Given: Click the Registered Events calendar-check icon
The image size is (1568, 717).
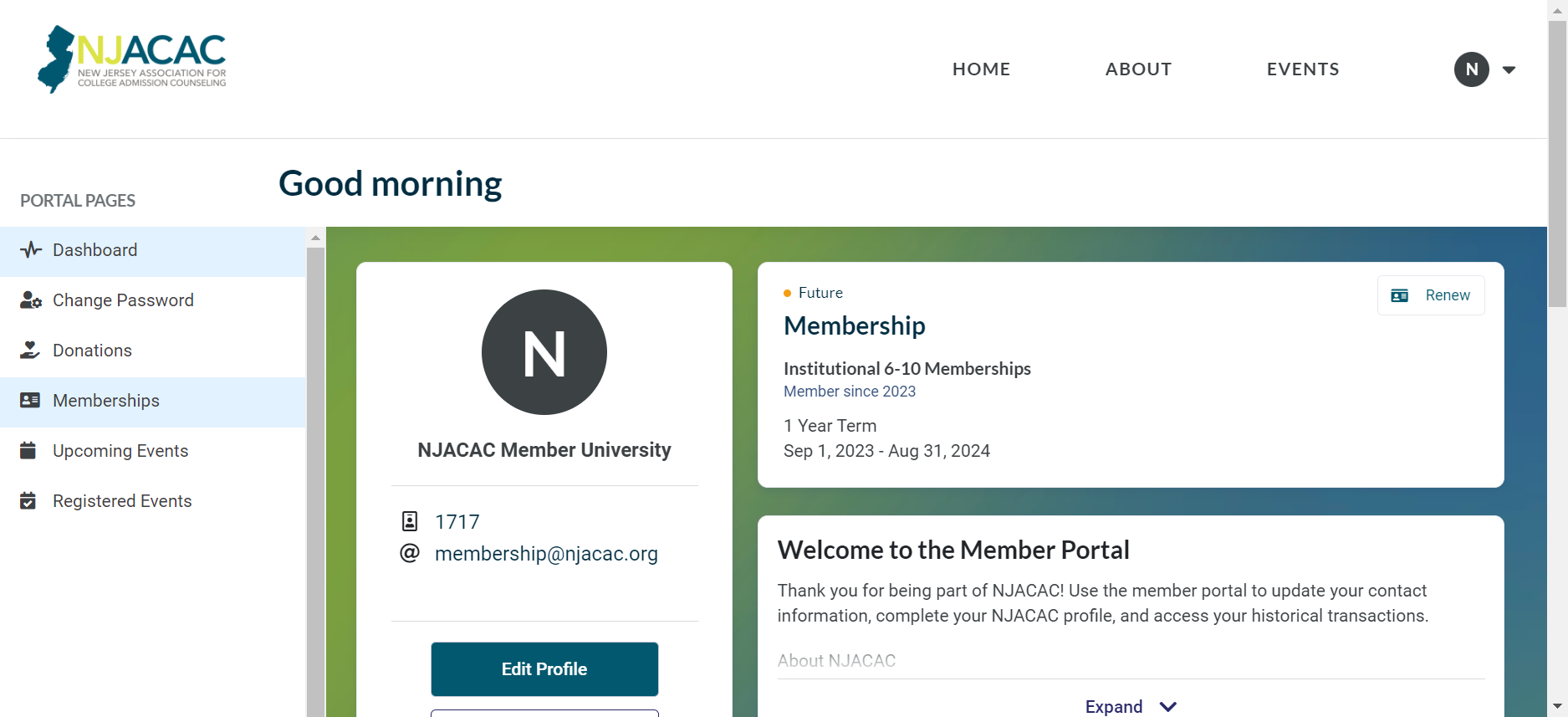Looking at the screenshot, I should coord(28,501).
